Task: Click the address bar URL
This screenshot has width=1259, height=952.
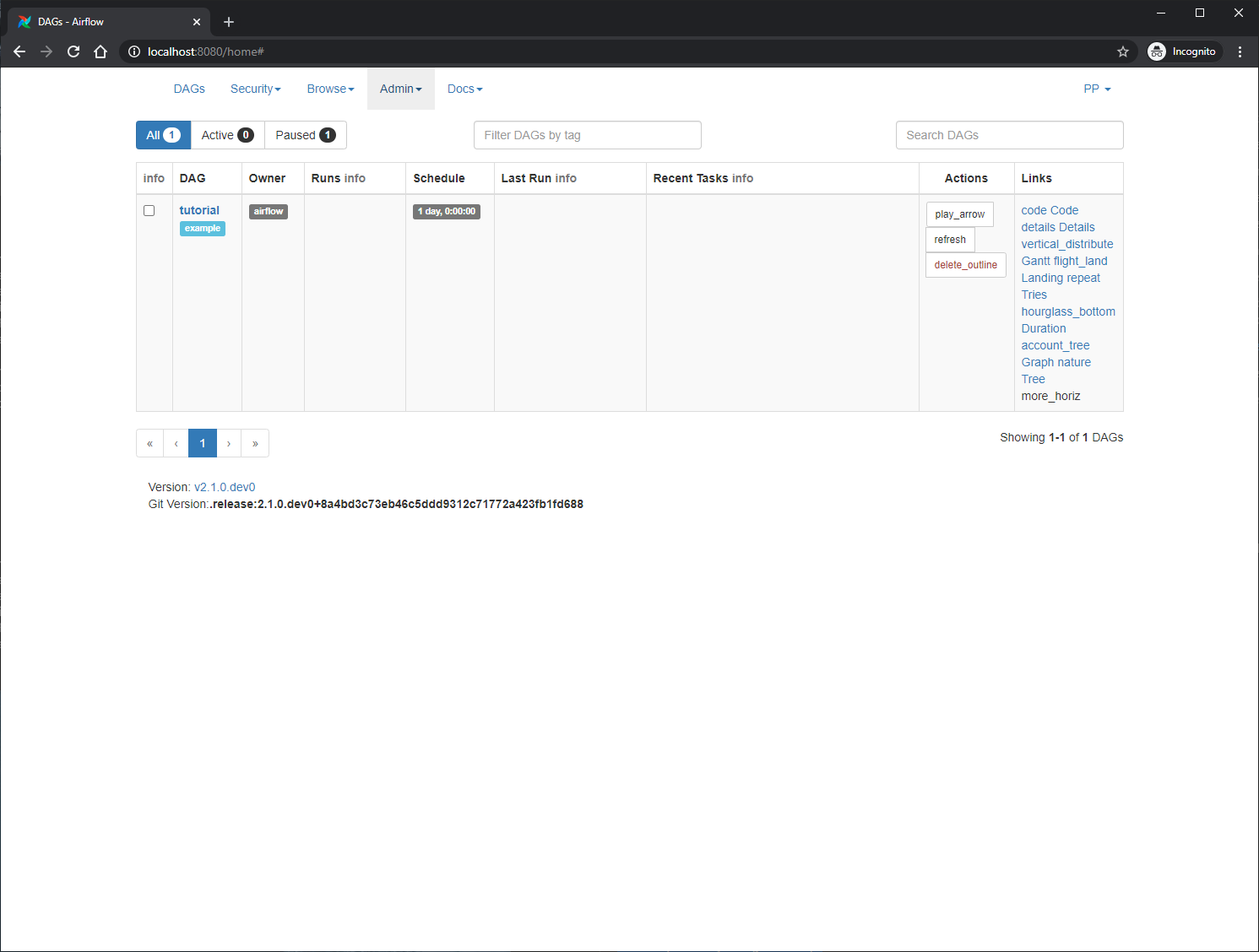Action: [x=205, y=51]
